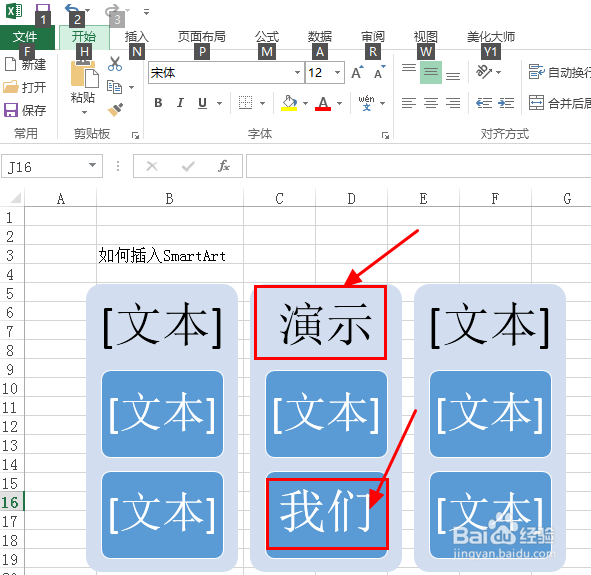Click the Cut scissors icon
The width and height of the screenshot is (591, 575).
[115, 64]
